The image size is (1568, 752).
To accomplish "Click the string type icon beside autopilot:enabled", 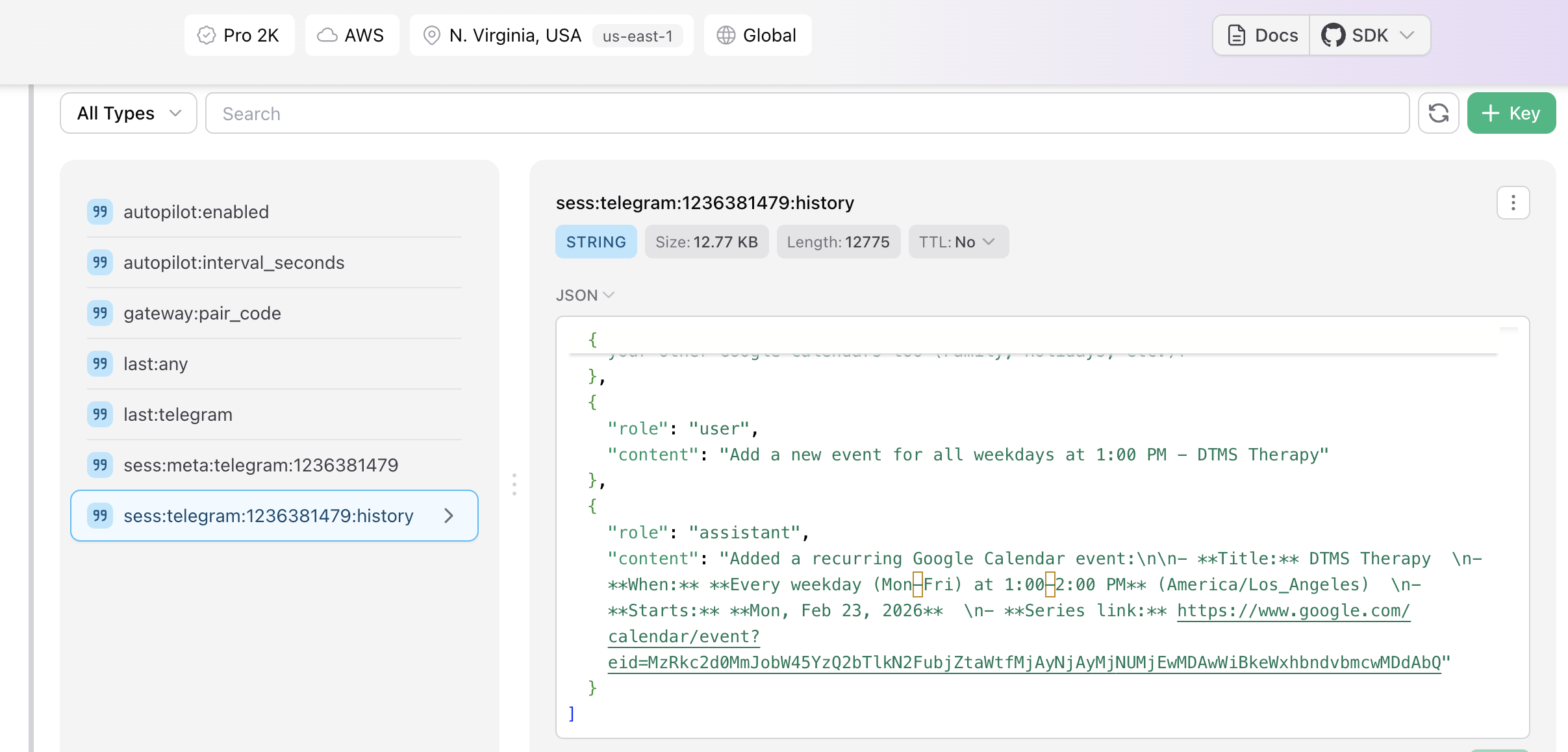I will (100, 212).
